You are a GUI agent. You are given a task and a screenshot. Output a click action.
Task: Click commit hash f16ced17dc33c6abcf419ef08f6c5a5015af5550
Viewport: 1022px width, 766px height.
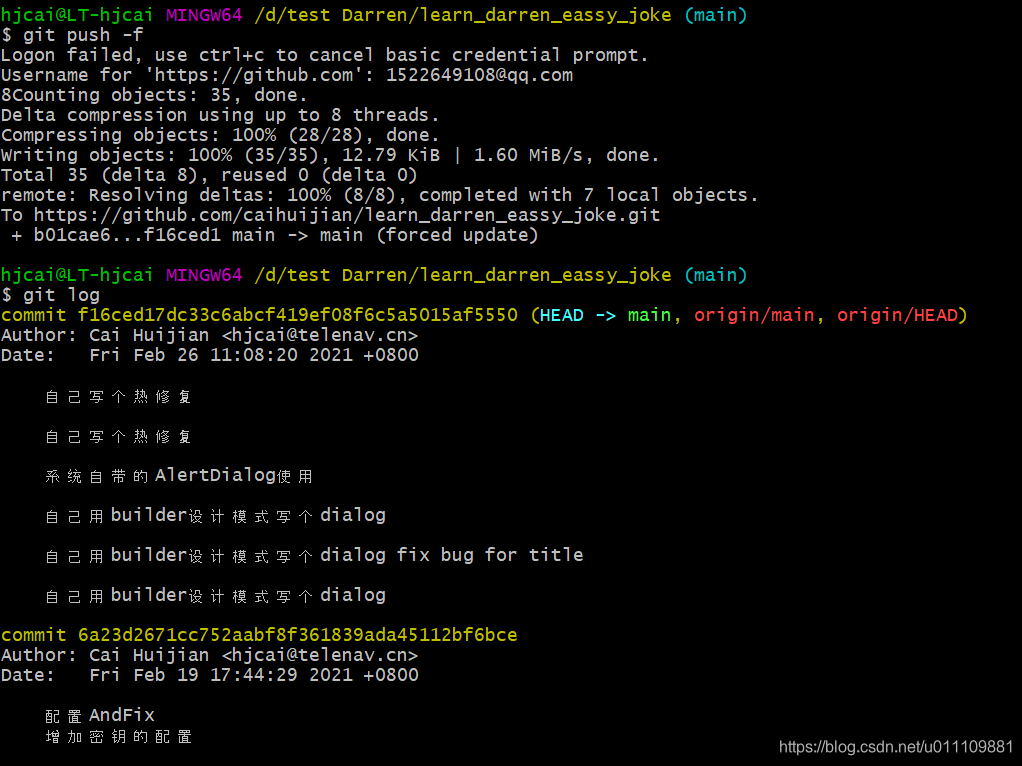(297, 316)
